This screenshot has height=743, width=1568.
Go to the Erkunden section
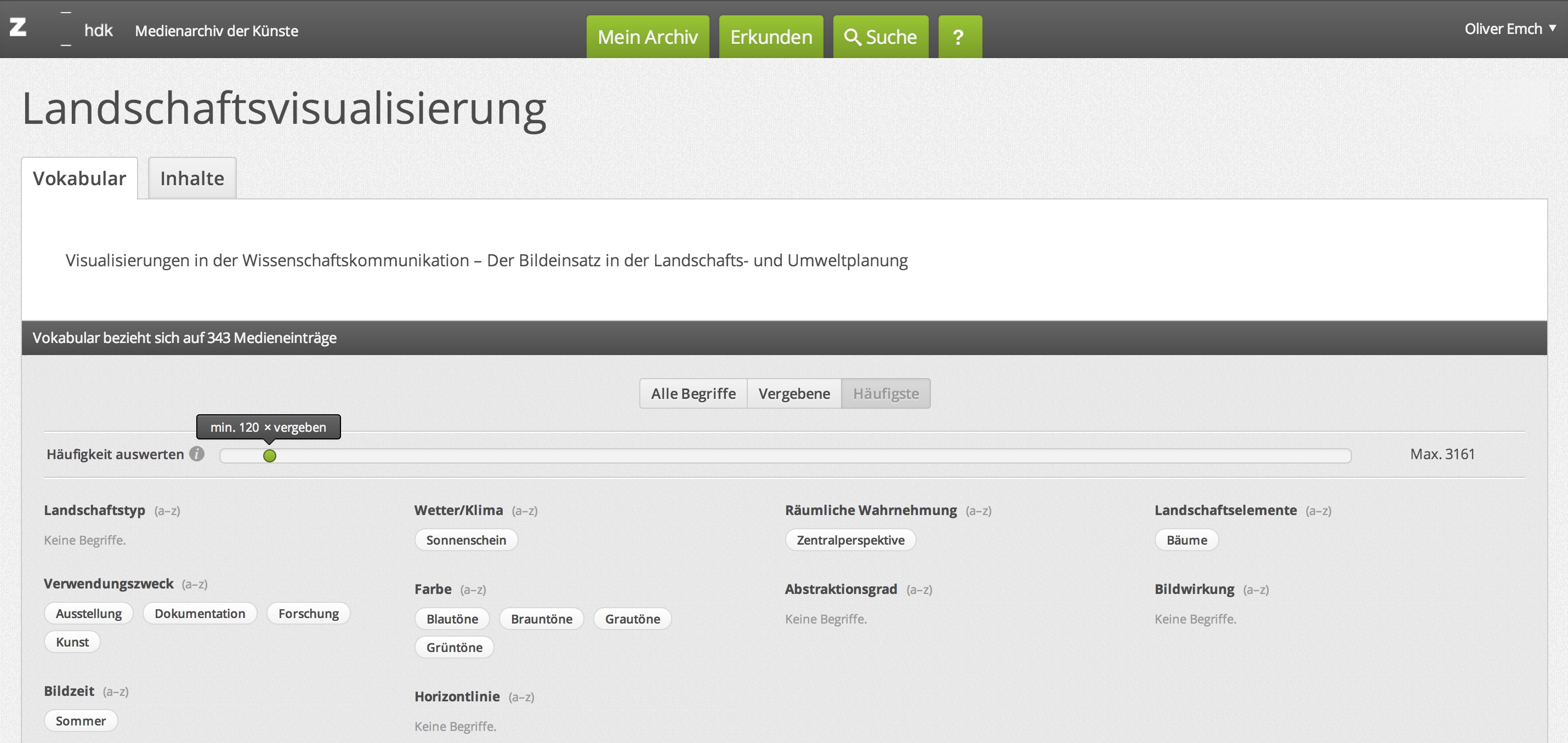(771, 37)
